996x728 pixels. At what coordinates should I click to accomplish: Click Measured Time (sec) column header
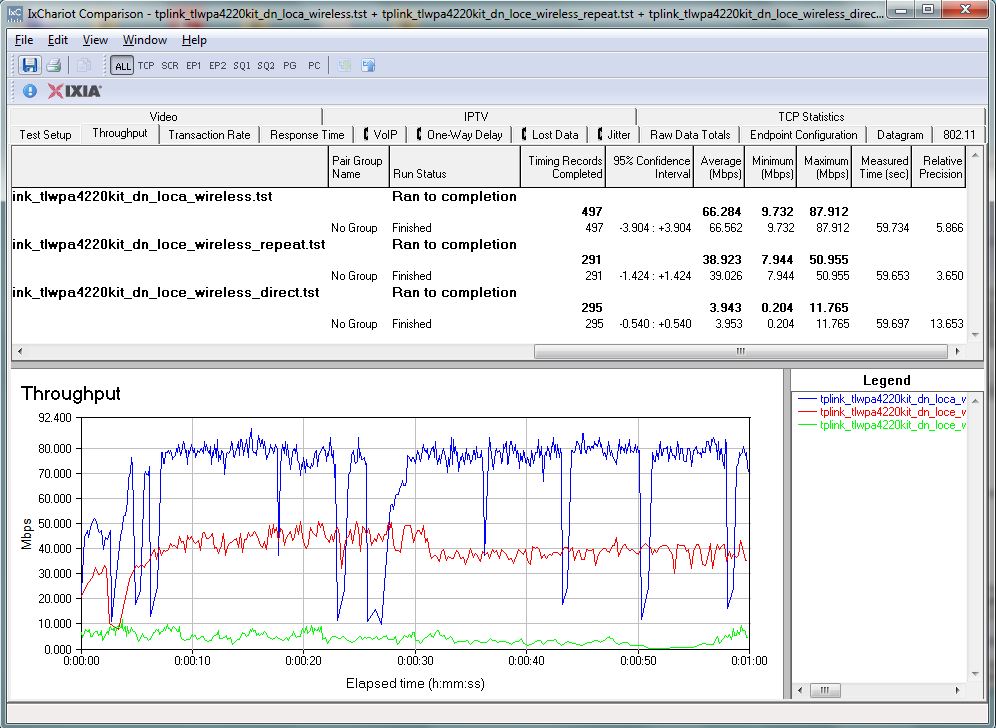tap(882, 167)
